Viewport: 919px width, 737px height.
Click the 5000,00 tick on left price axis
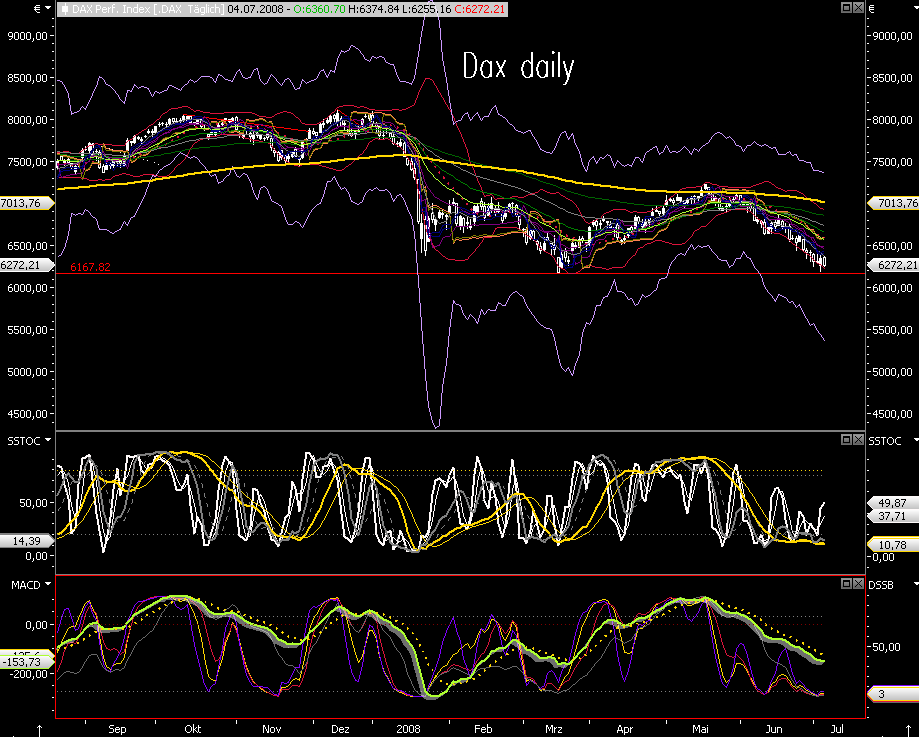[x=28, y=372]
